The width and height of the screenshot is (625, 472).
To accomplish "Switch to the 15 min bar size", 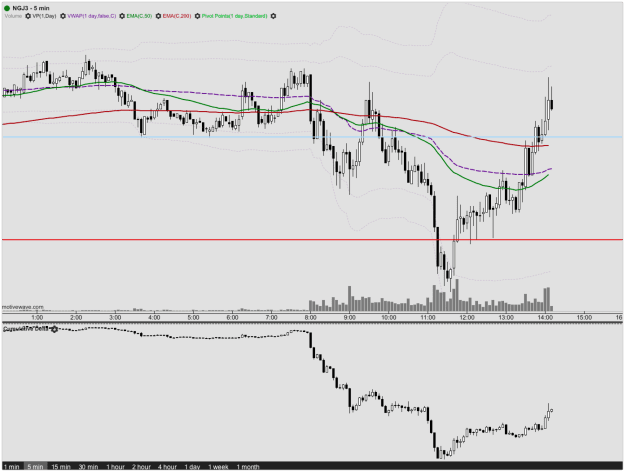I will pyautogui.click(x=61, y=466).
